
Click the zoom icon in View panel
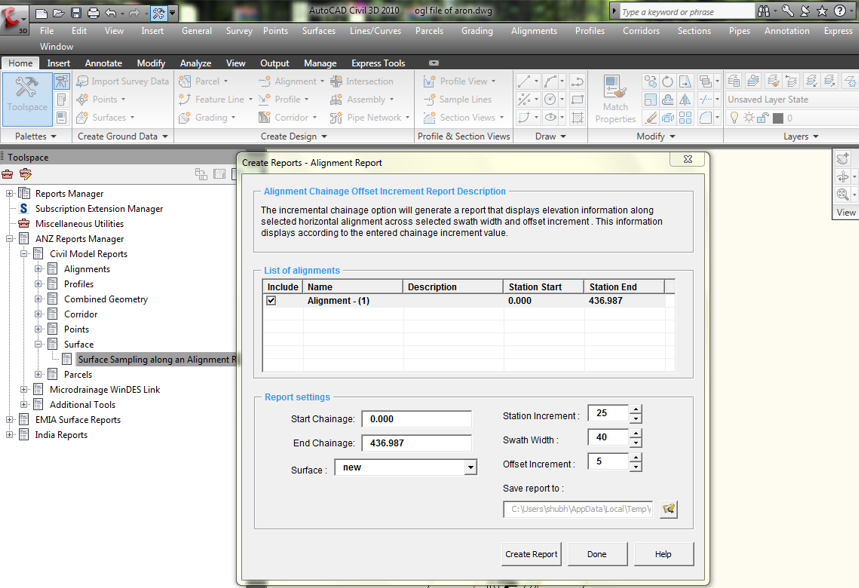843,194
